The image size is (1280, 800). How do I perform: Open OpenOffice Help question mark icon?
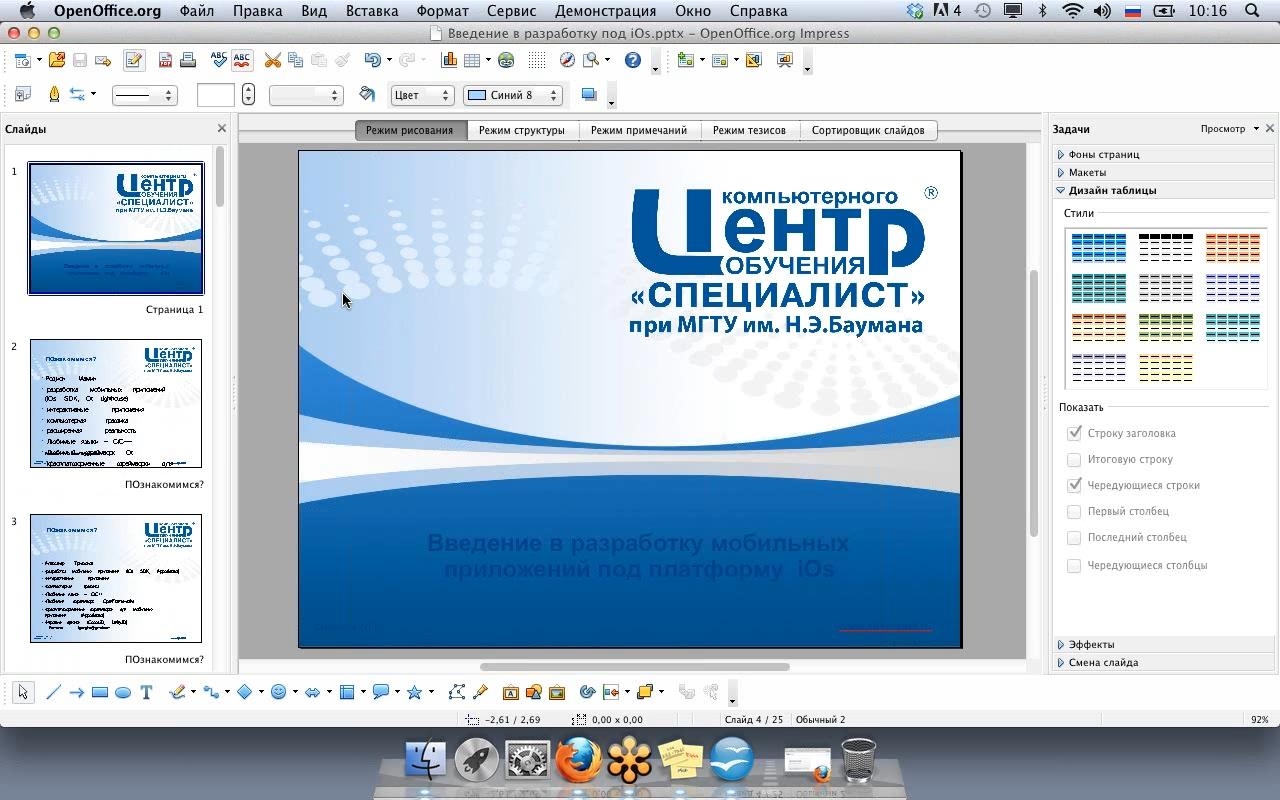633,61
